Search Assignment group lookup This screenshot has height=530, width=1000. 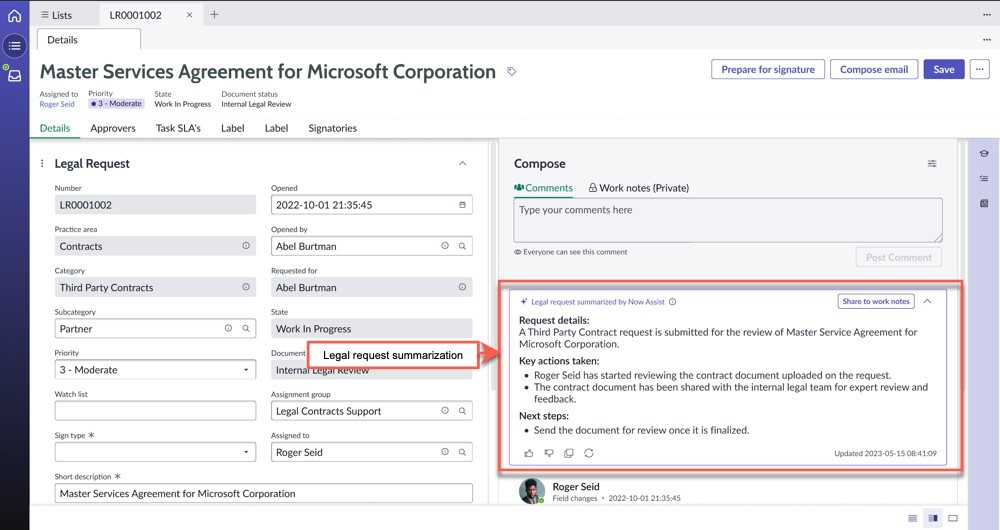tap(462, 411)
